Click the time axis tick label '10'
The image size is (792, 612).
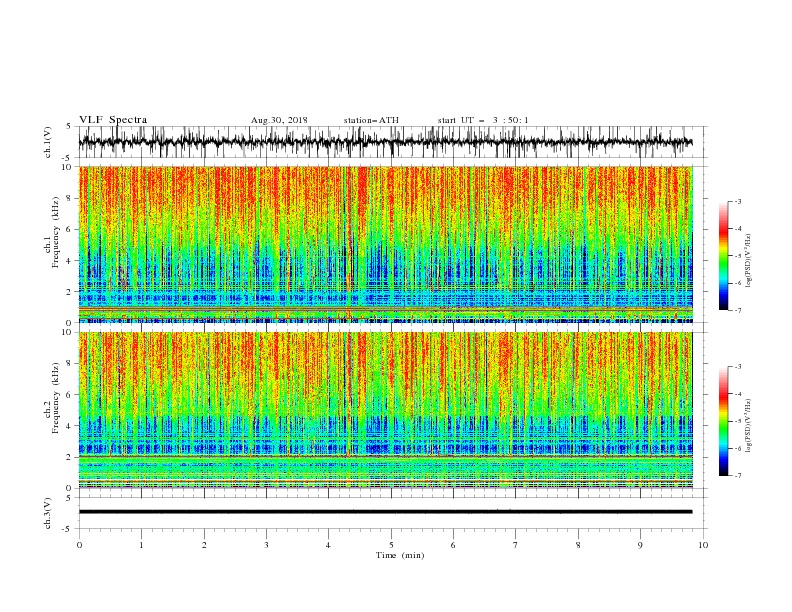click(x=703, y=545)
